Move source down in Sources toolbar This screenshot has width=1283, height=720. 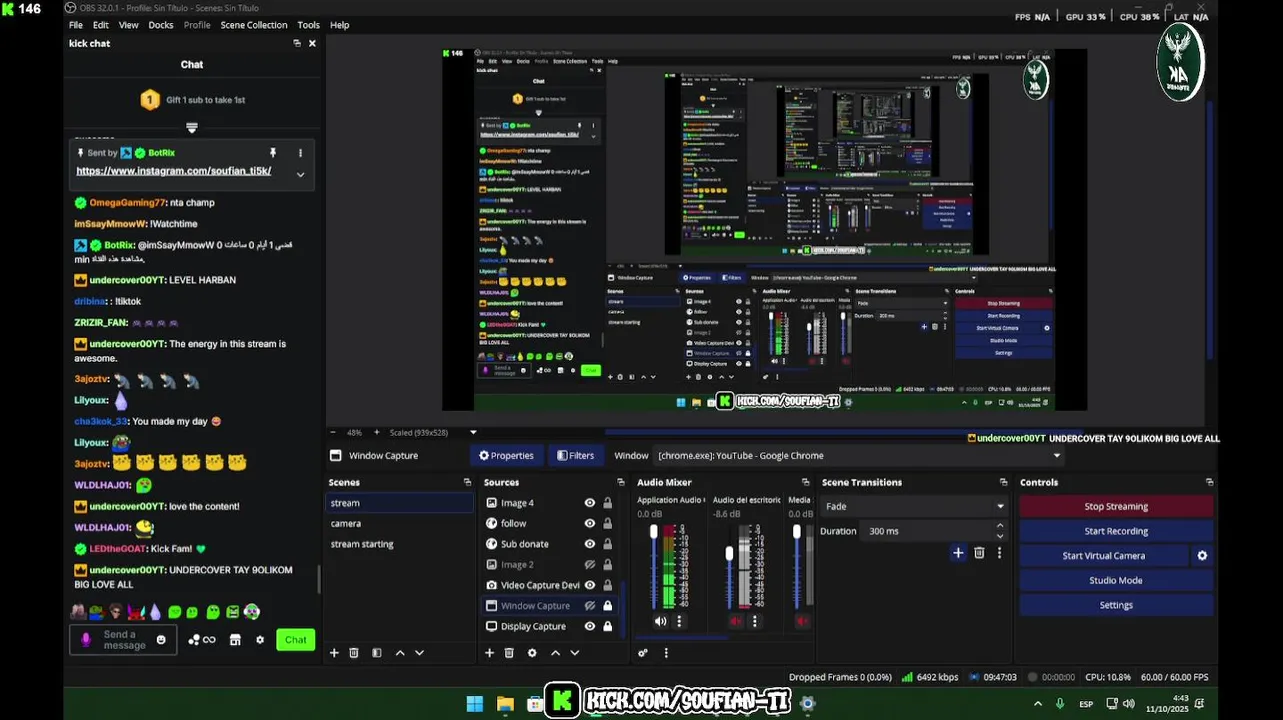[574, 653]
